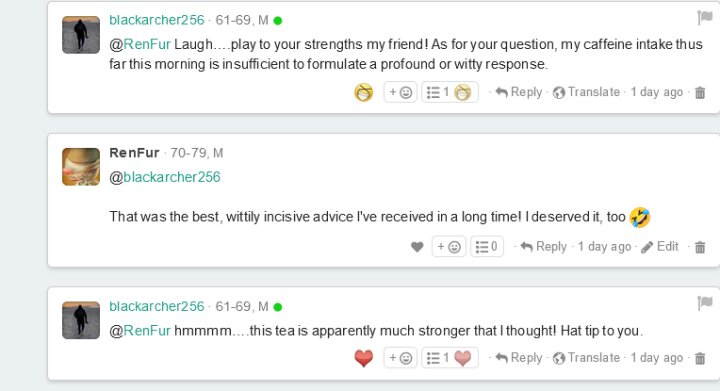Click @blackarcher256 mention in RenFur's comment
This screenshot has width=720, height=391.
click(165, 177)
